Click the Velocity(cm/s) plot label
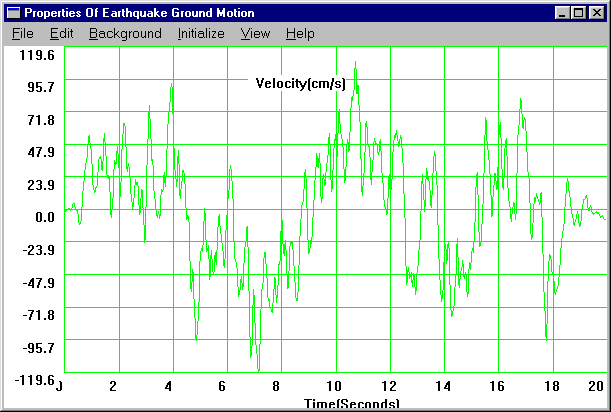Image resolution: width=611 pixels, height=412 pixels. 300,83
